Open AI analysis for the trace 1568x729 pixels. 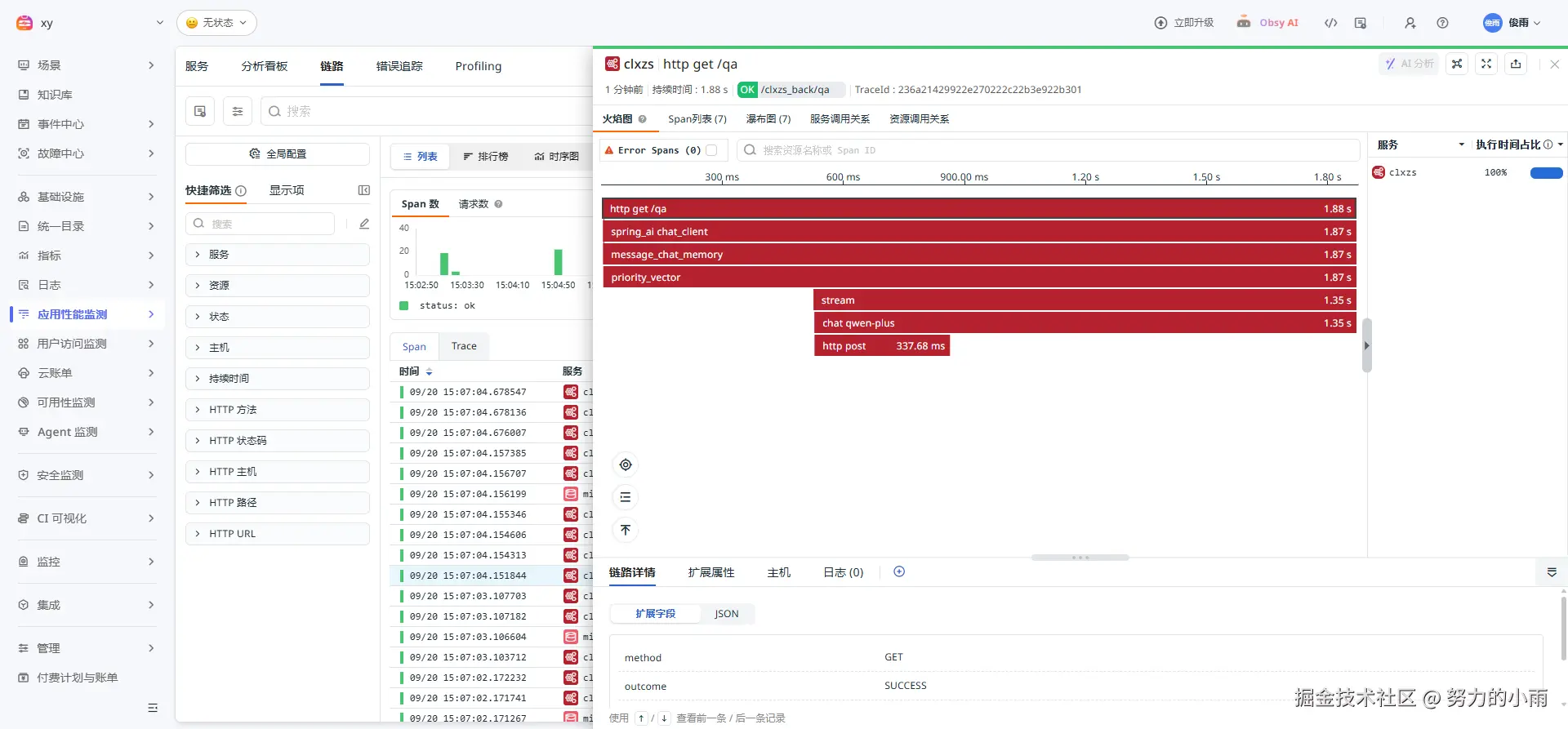pos(1410,64)
